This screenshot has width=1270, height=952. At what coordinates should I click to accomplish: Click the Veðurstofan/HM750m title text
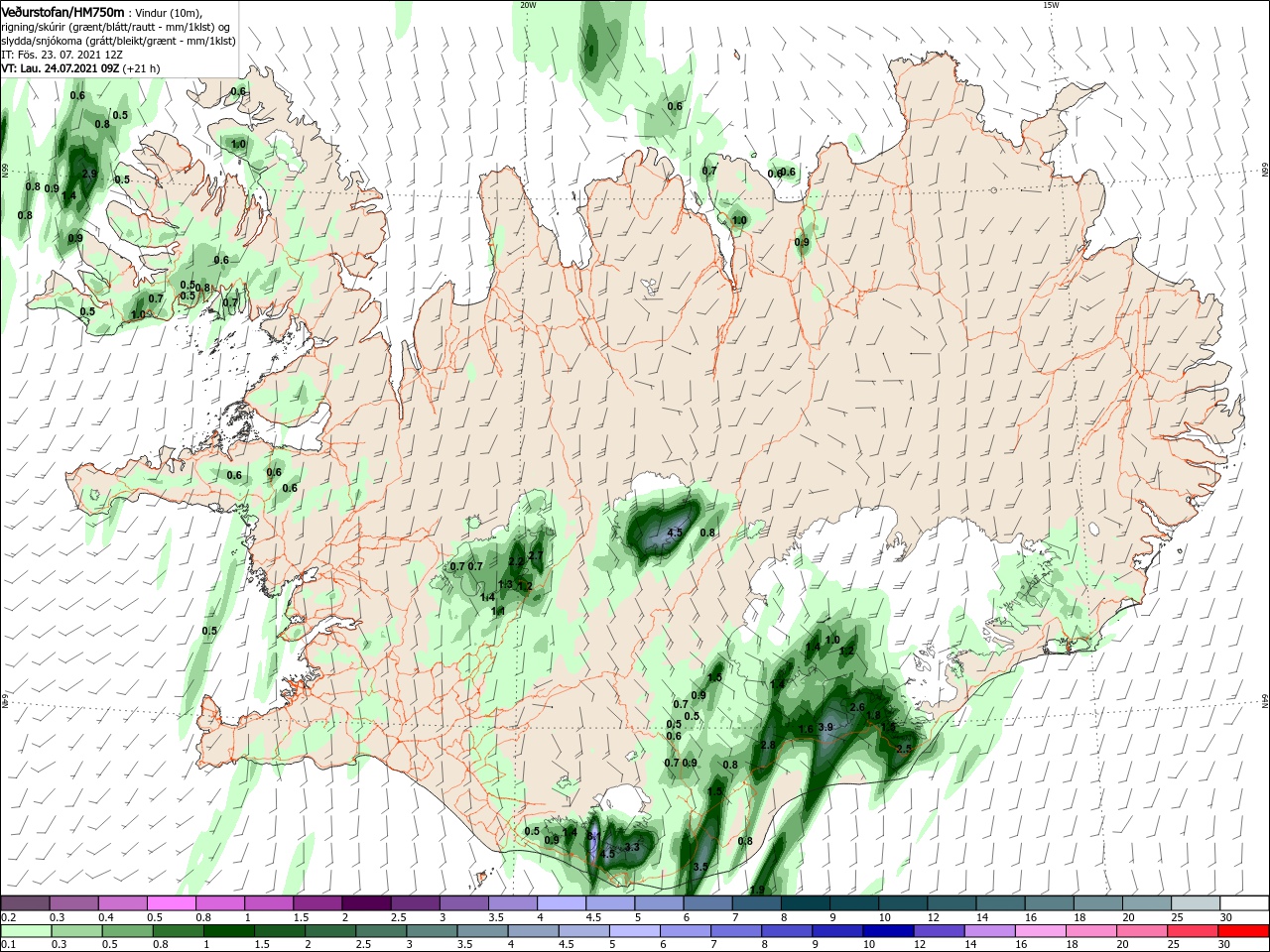(x=63, y=11)
